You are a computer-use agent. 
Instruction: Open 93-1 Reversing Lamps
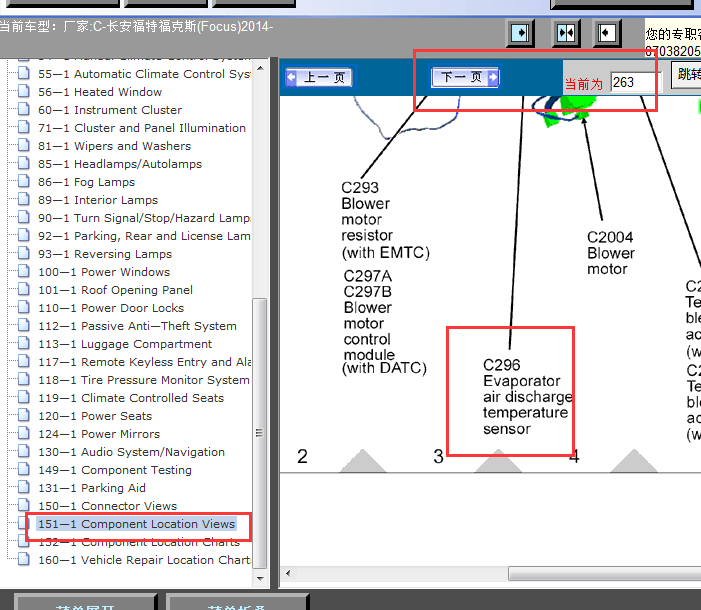point(105,254)
